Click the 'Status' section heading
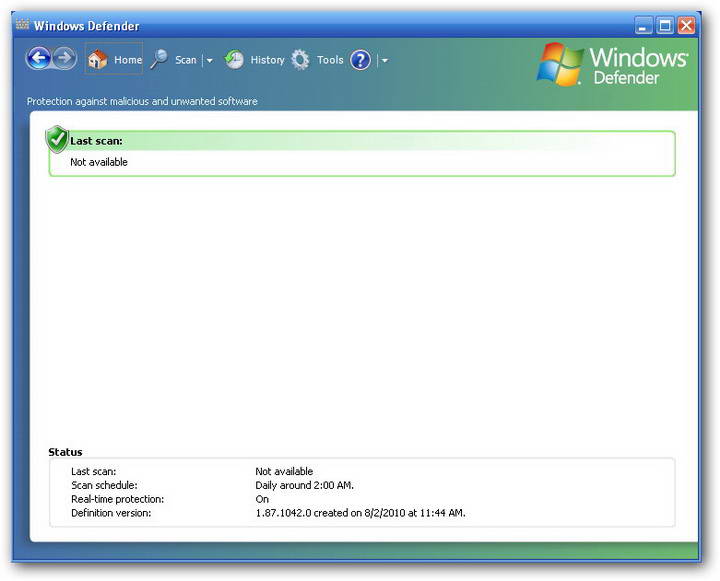 click(65, 452)
